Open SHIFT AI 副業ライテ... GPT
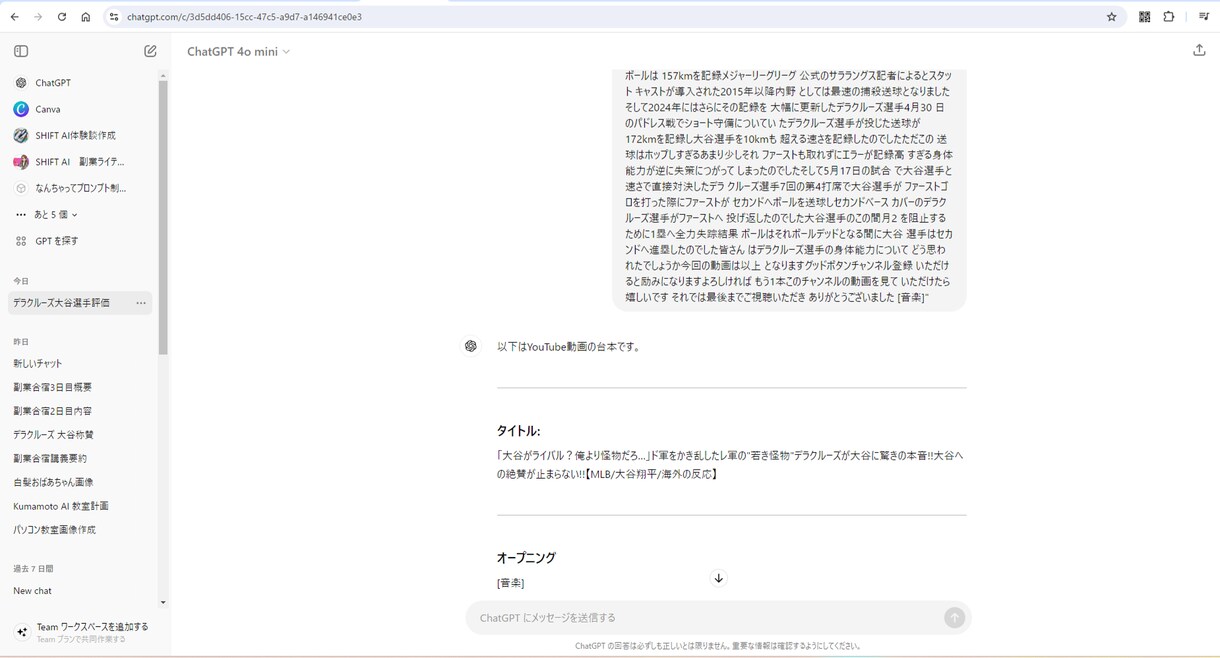Screen dimensions: 1220x658 point(80,161)
